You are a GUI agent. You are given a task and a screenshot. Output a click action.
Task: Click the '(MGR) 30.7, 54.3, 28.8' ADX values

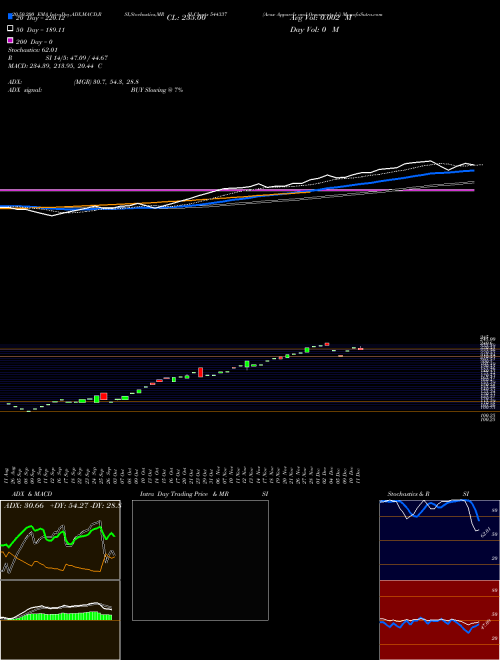tap(106, 82)
